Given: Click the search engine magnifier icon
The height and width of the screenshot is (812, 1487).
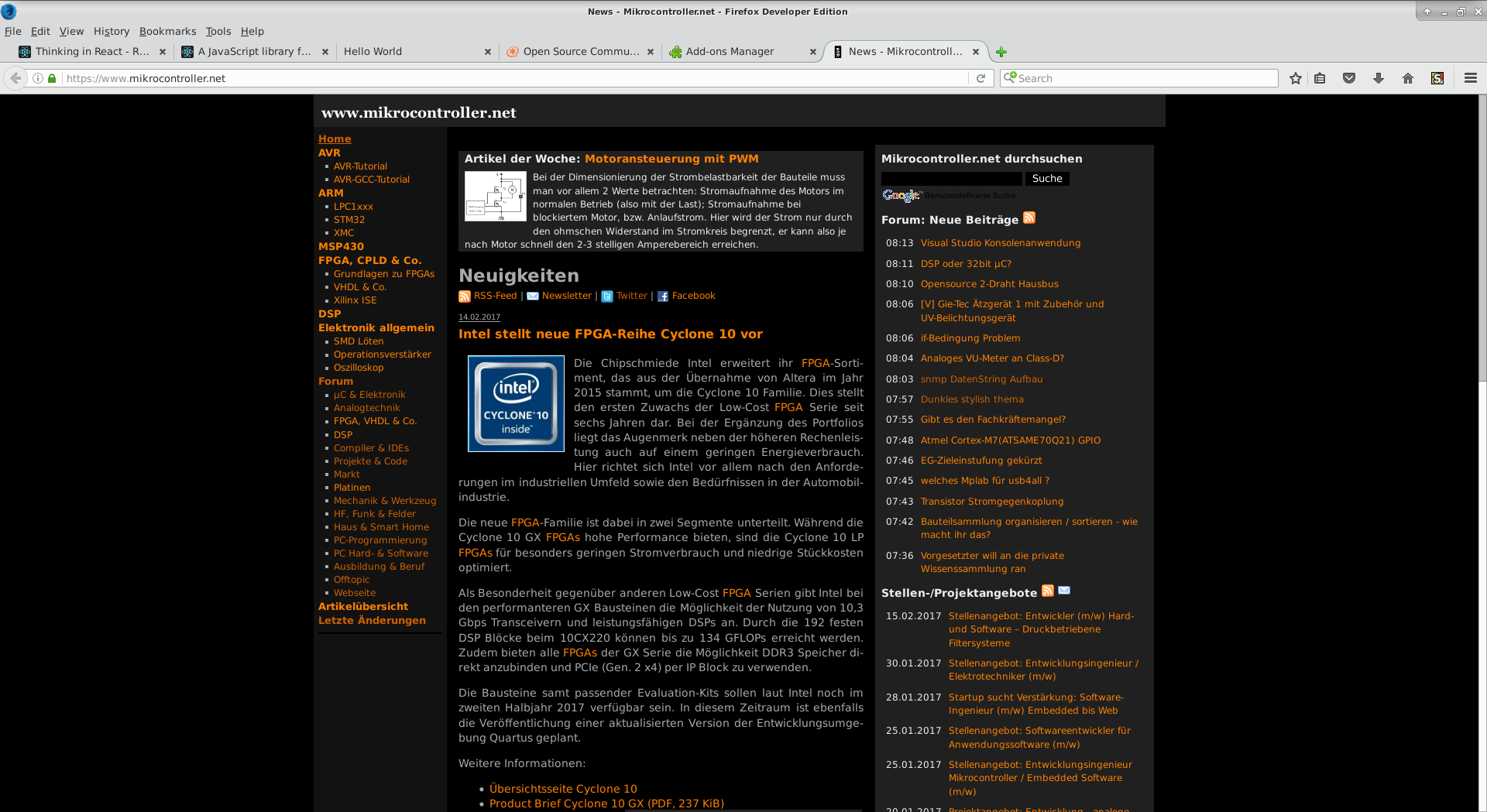Looking at the screenshot, I should coord(1009,77).
